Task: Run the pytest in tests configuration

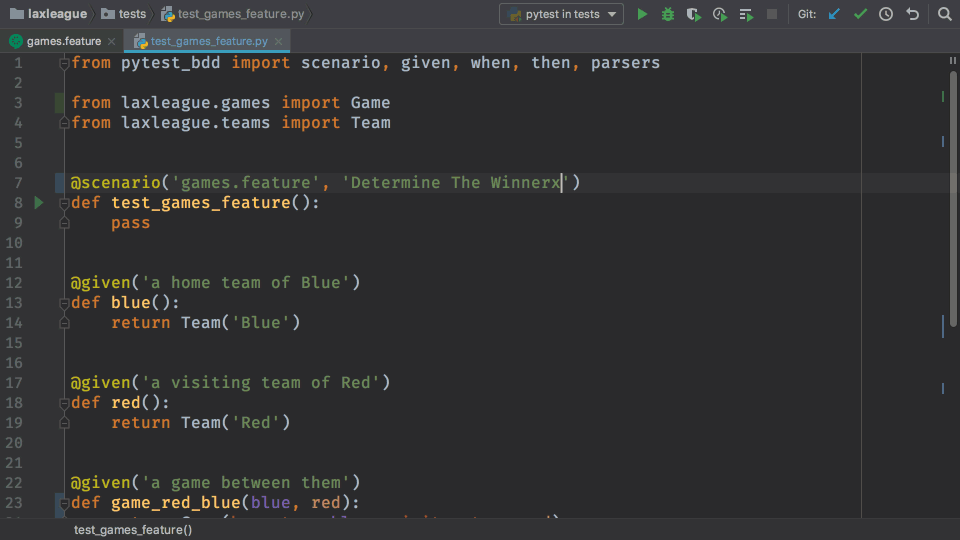Action: click(x=642, y=14)
